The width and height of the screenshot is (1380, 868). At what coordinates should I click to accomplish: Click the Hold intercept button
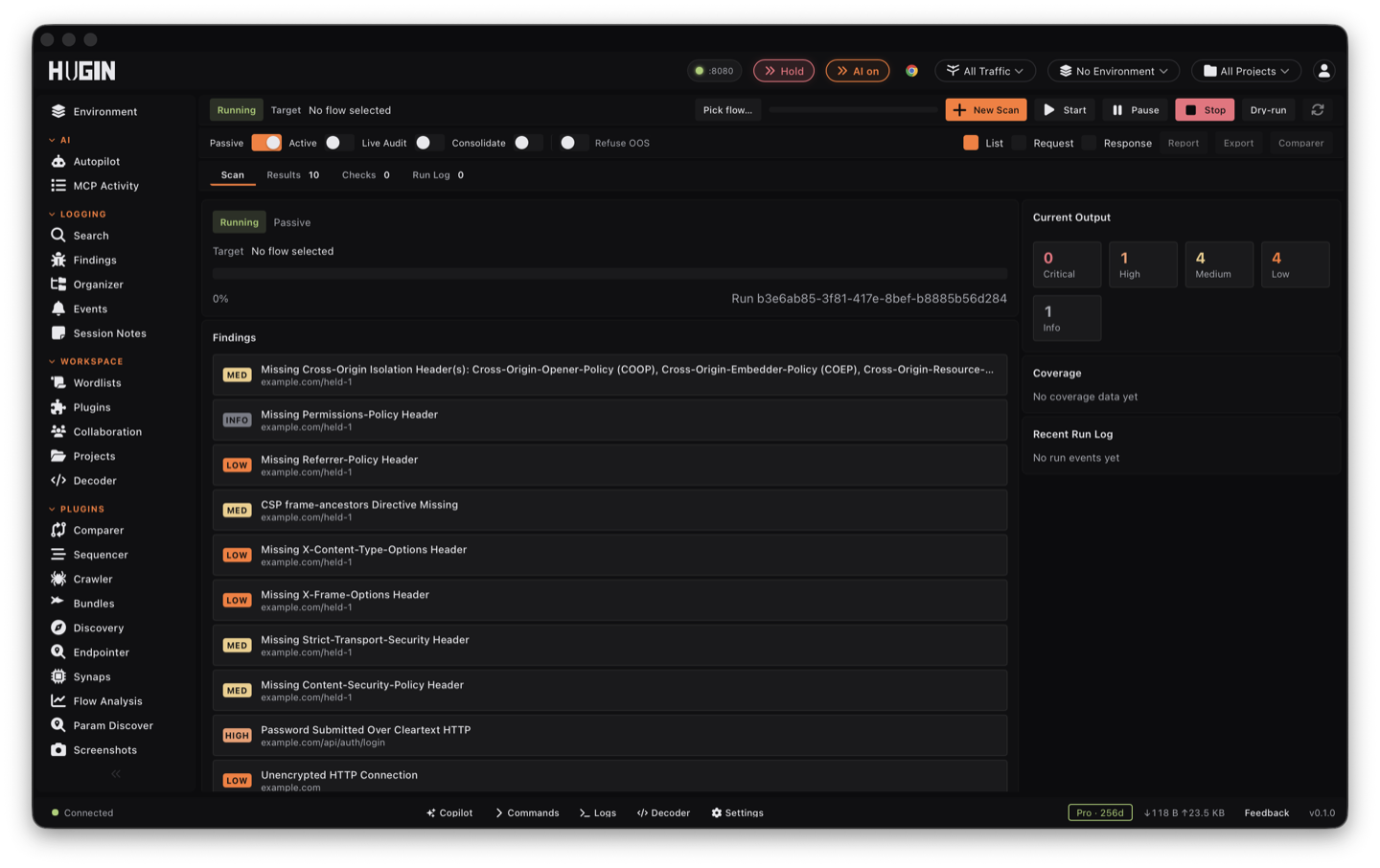(784, 71)
